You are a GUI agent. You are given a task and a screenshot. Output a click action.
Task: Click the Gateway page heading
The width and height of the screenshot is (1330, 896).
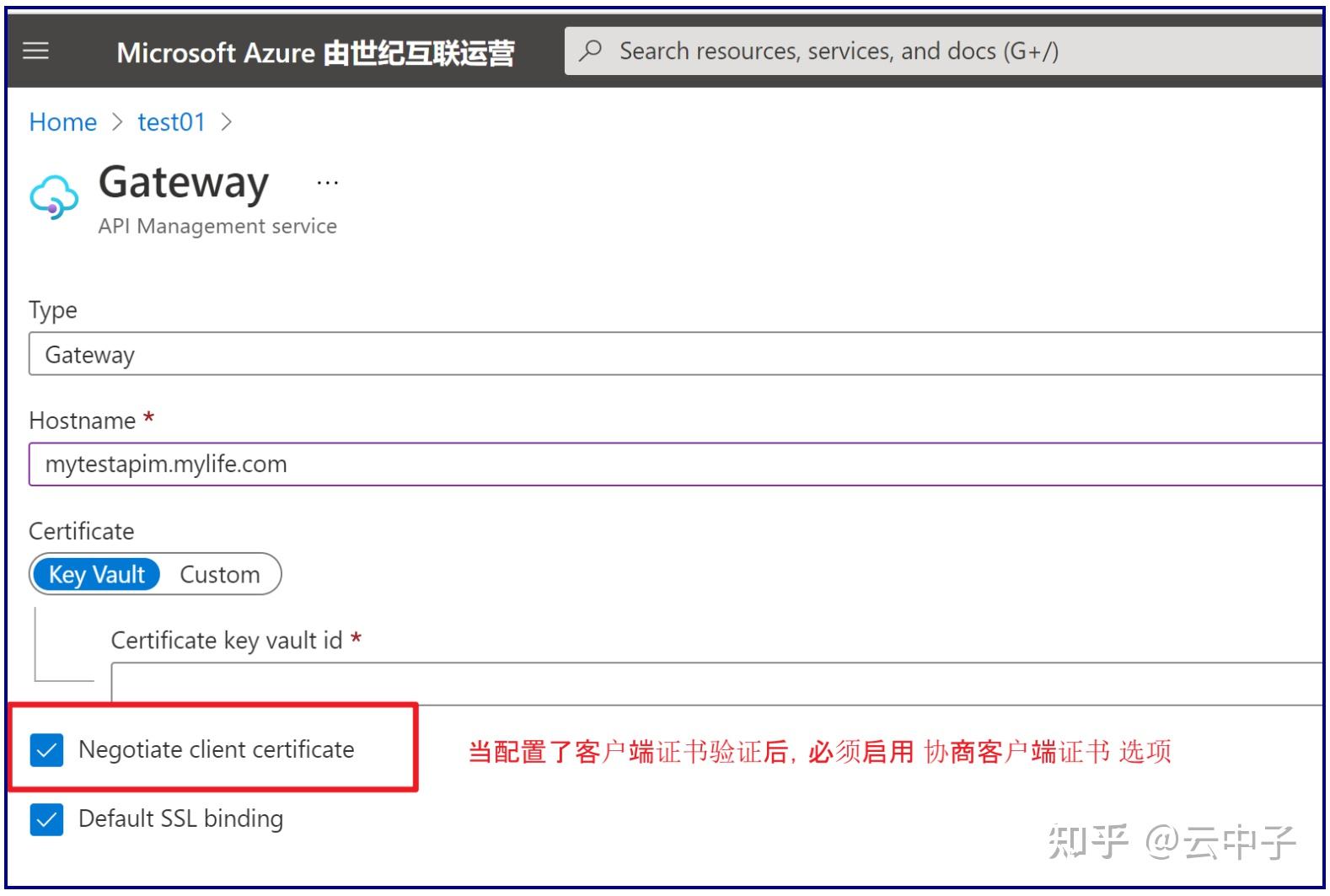click(184, 183)
